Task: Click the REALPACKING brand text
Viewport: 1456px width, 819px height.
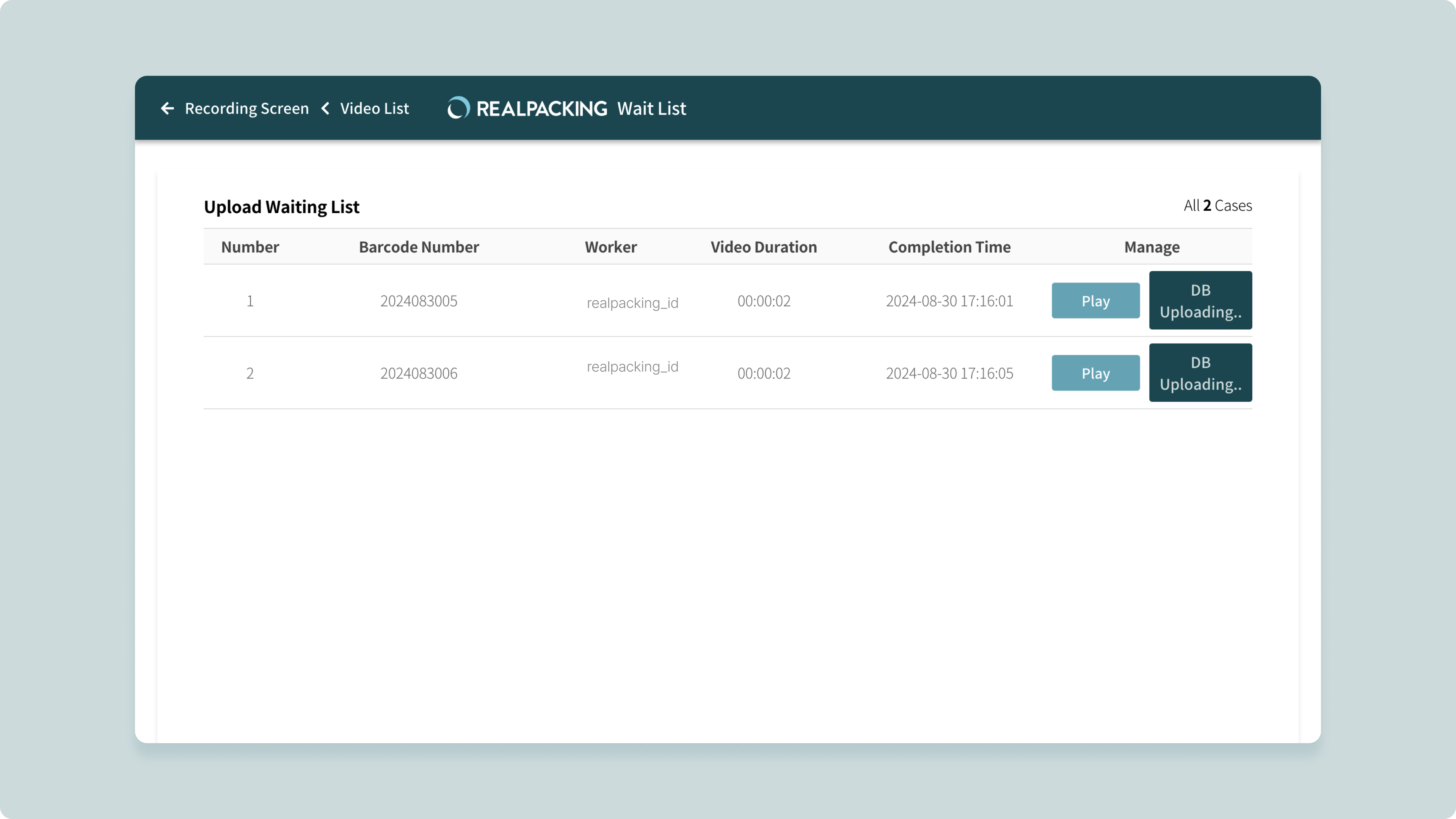Action: click(x=541, y=108)
